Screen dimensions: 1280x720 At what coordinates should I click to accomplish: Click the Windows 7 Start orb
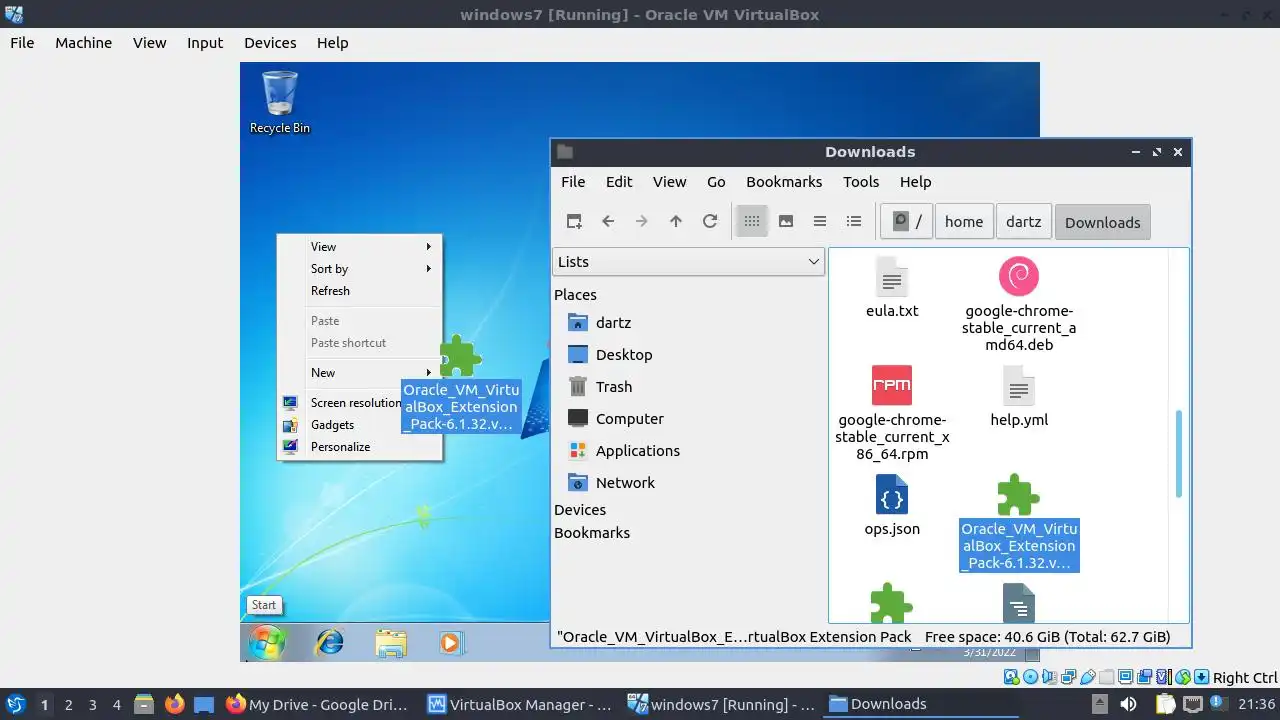point(266,643)
